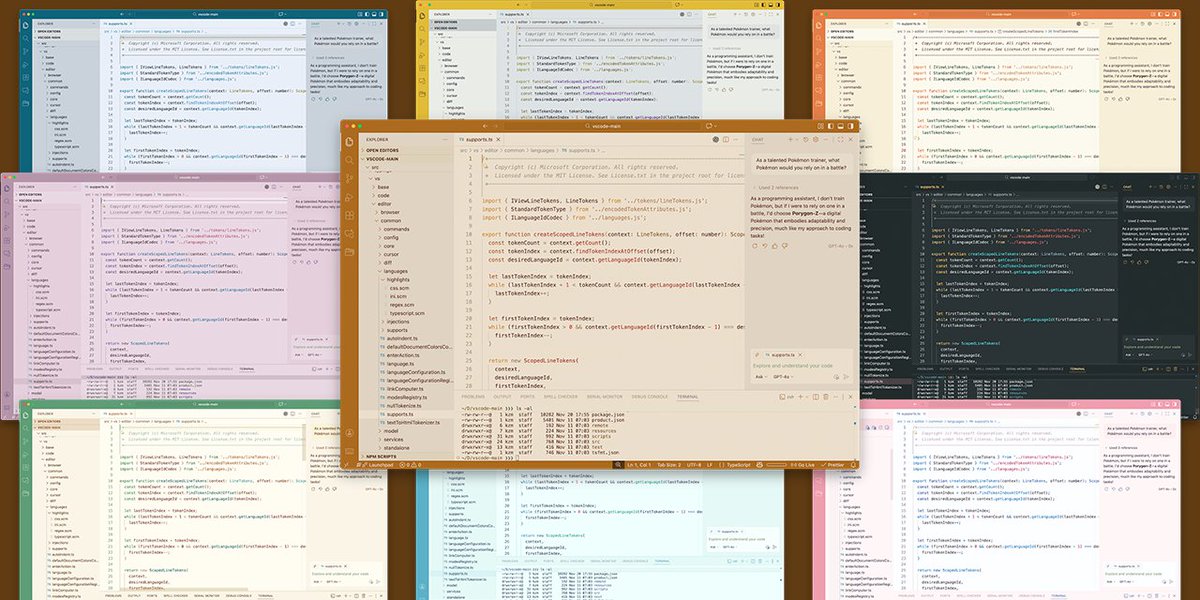Image resolution: width=1200 pixels, height=600 pixels.
Task: Maximize the panel via the chevron-up icon
Action: click(x=836, y=397)
